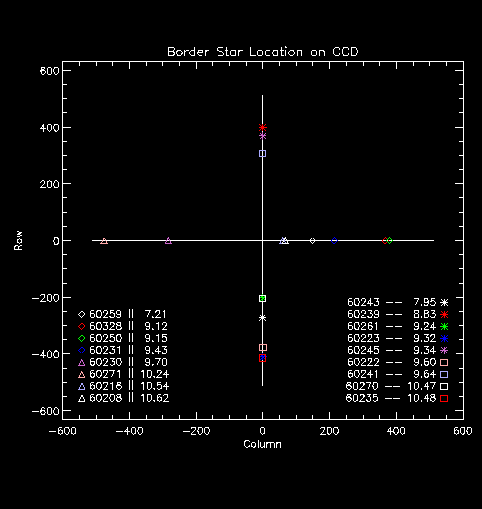Screen dimensions: 482x509
Task: Click the lavender triangle legend symbol beside 60216
Action: (x=82, y=386)
